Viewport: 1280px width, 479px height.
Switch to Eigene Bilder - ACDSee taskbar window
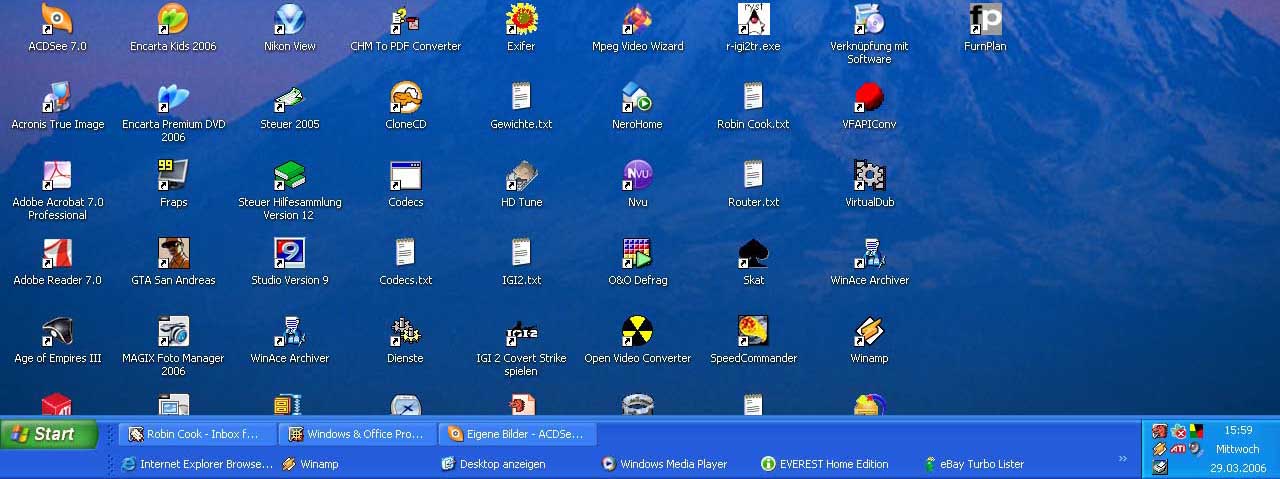pyautogui.click(x=517, y=434)
